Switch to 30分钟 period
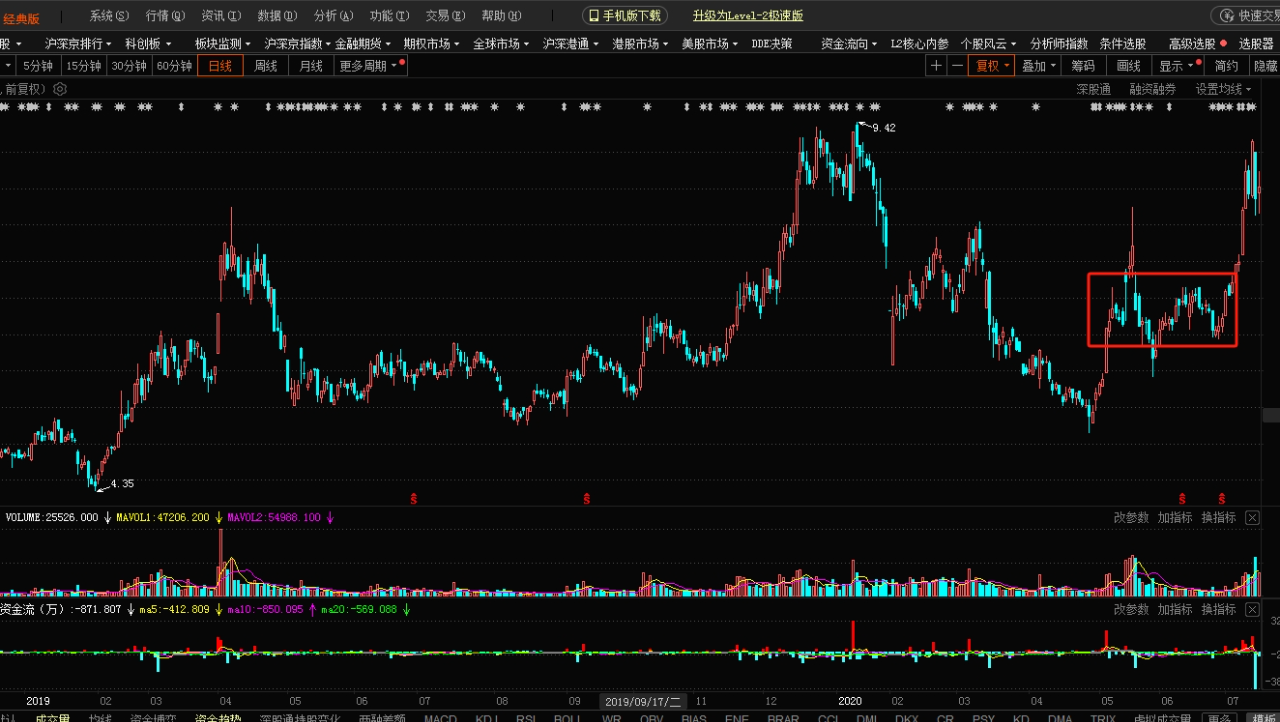Screen dimensions: 1280x722 [128, 66]
